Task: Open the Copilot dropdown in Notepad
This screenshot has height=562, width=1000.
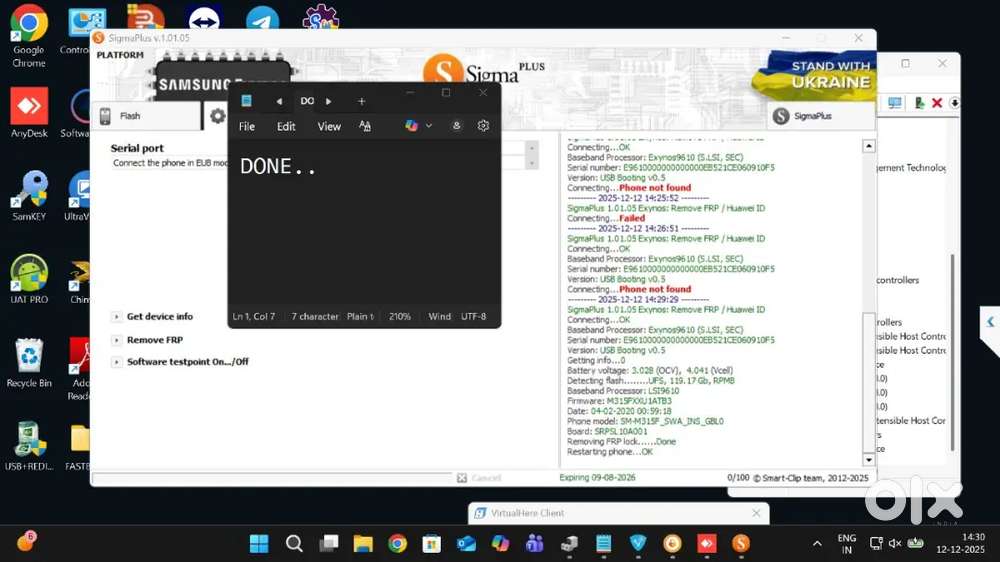Action: (x=418, y=126)
